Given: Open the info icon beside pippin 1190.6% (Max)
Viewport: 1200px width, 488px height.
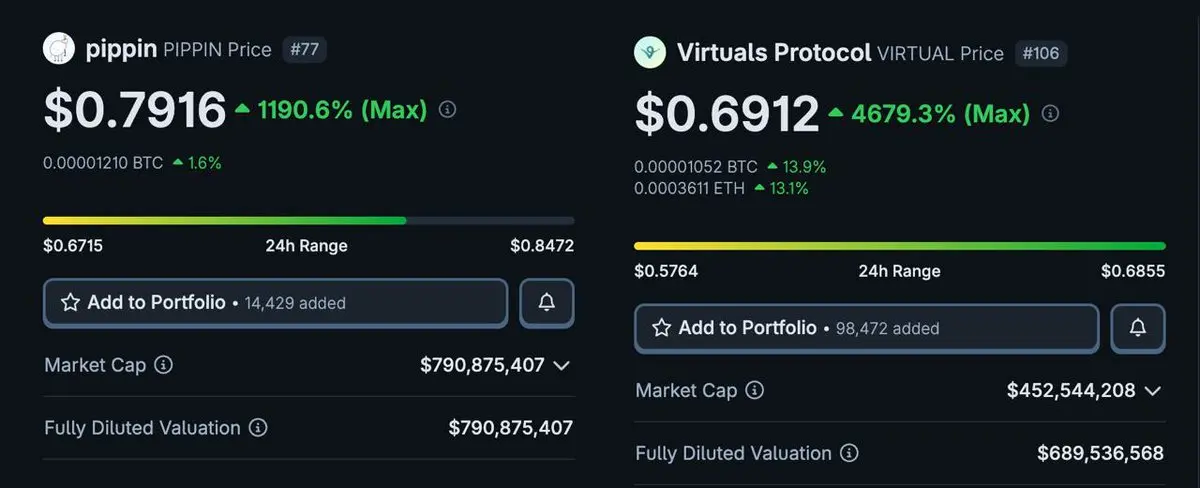Looking at the screenshot, I should [448, 109].
